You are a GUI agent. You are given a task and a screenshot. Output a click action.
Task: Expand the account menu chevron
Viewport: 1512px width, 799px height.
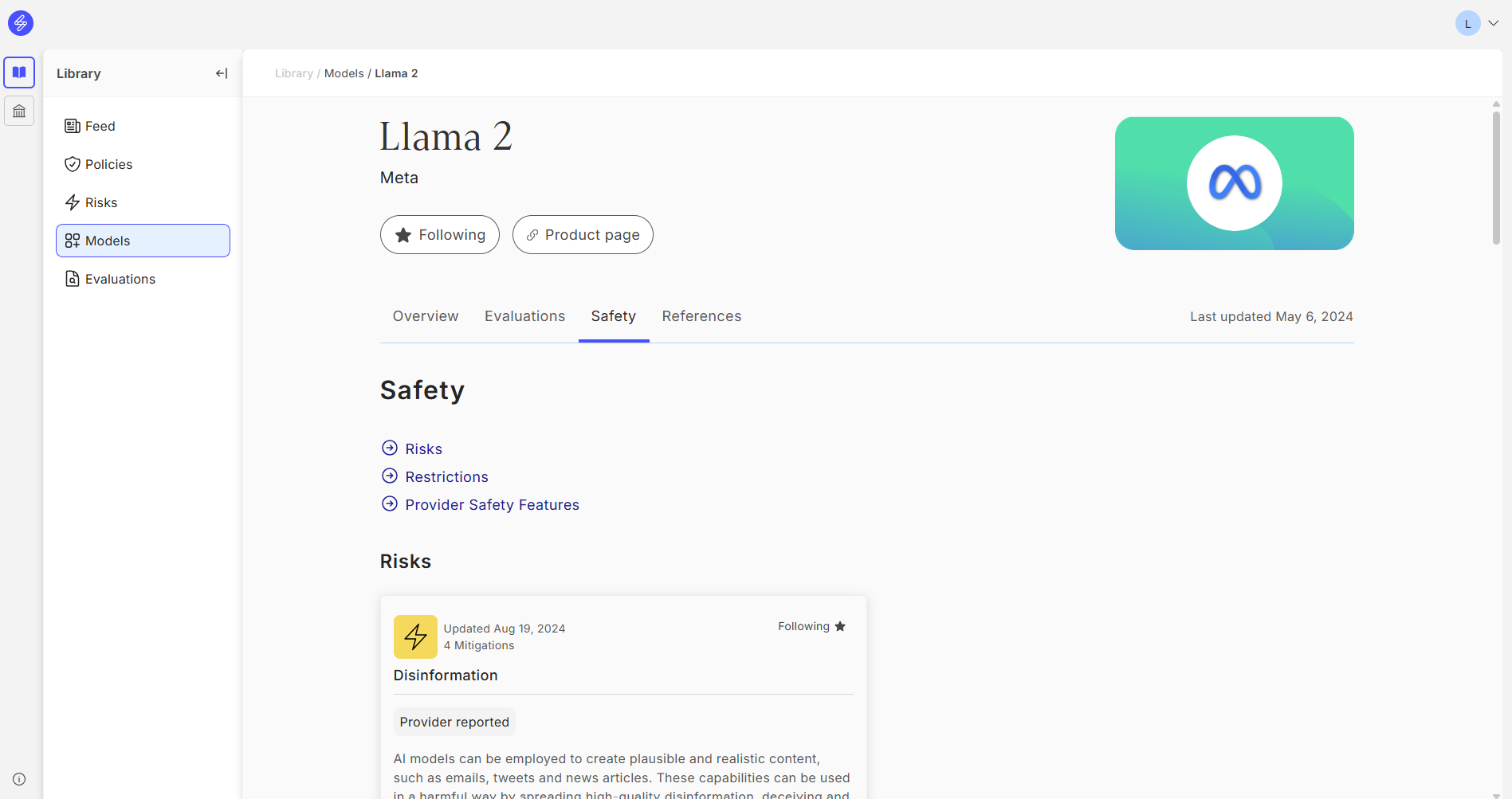click(1494, 23)
